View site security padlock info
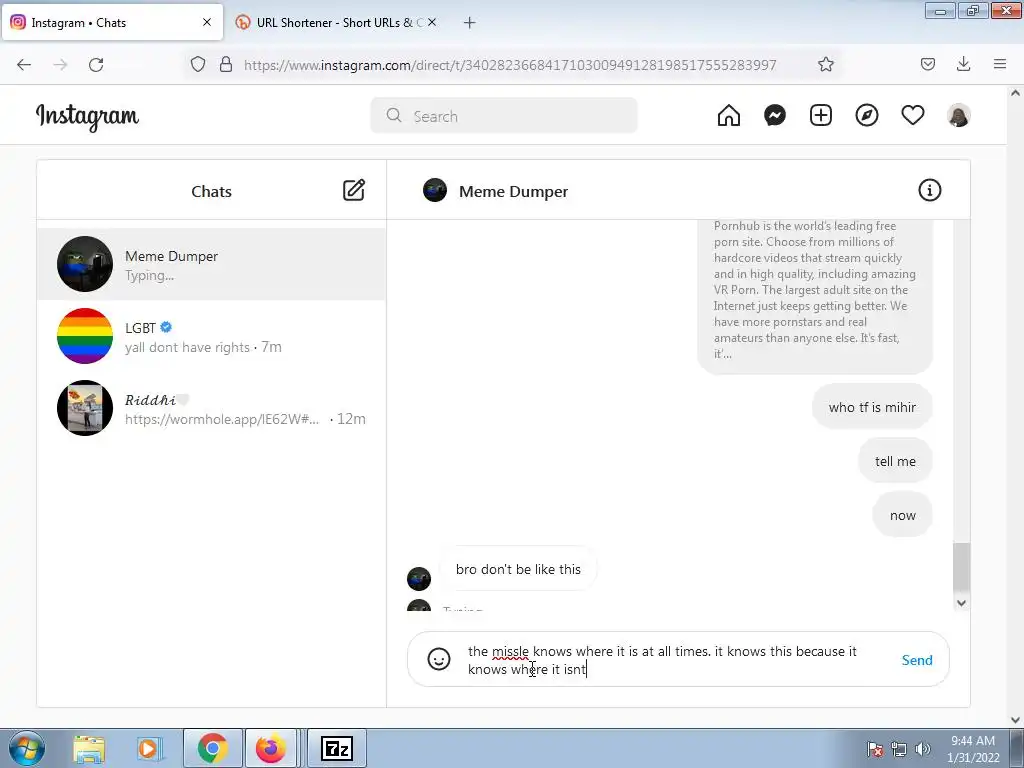The width and height of the screenshot is (1024, 768). coord(226,64)
